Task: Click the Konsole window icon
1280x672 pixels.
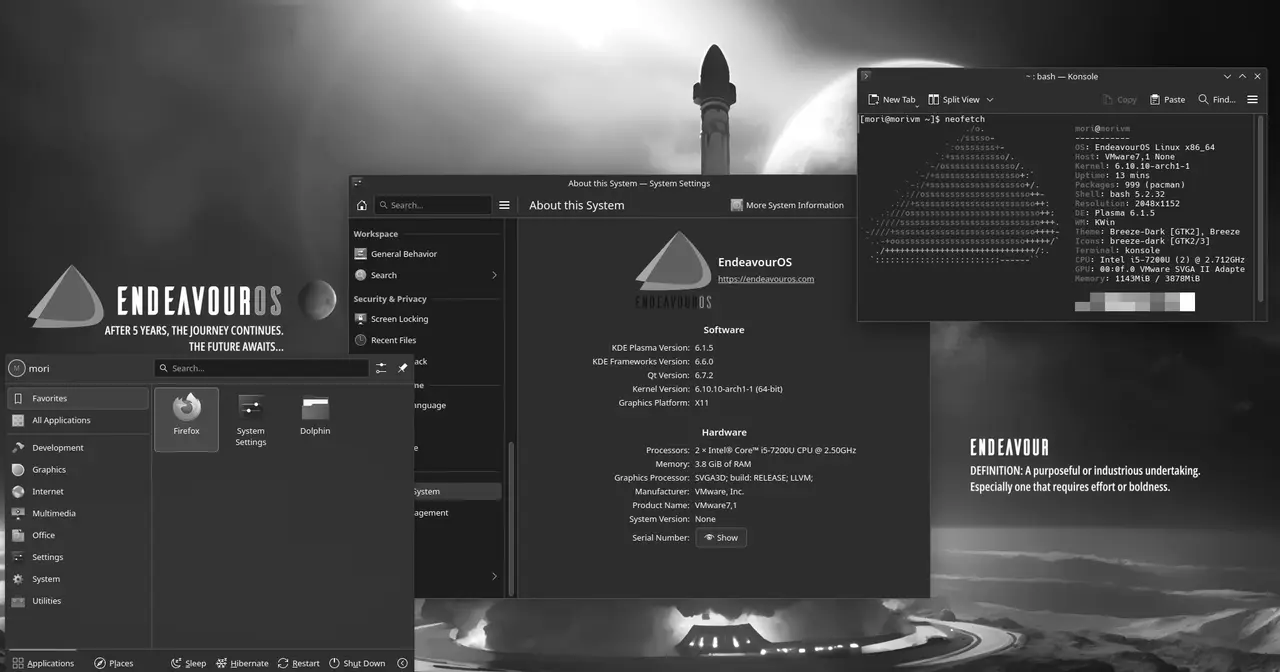Action: [866, 76]
